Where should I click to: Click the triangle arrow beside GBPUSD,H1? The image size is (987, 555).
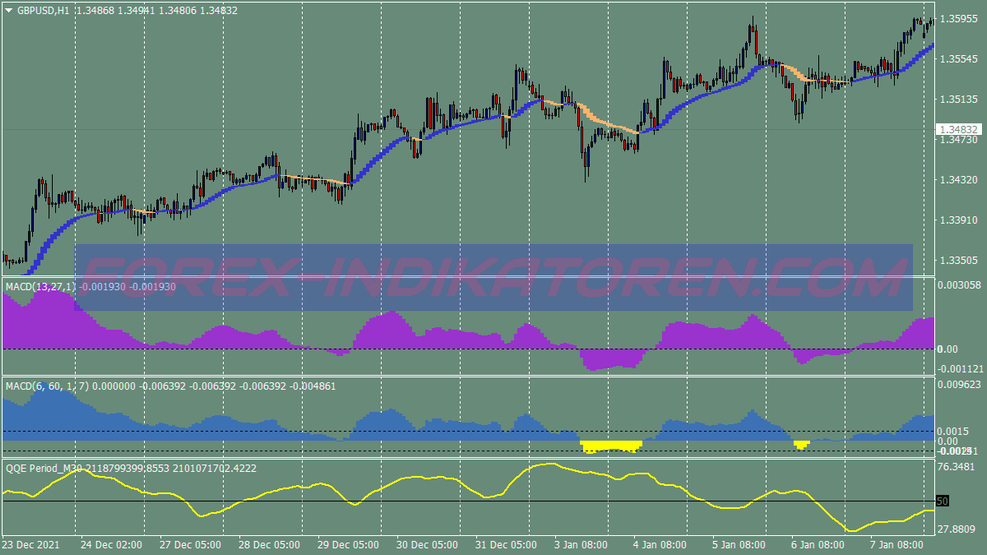(9, 10)
